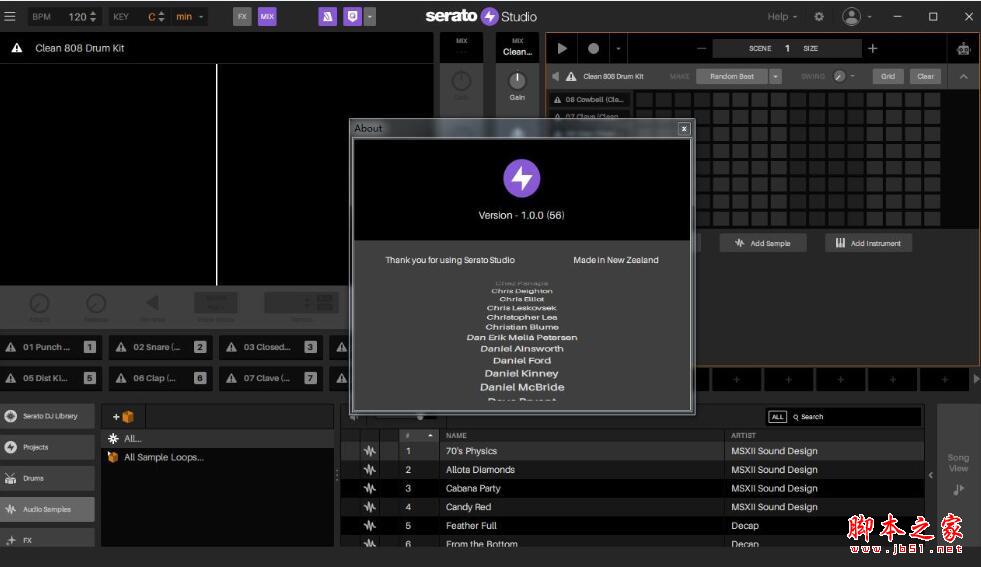Sort by the # column header
Screen dimensions: 981x567
pyautogui.click(x=419, y=435)
